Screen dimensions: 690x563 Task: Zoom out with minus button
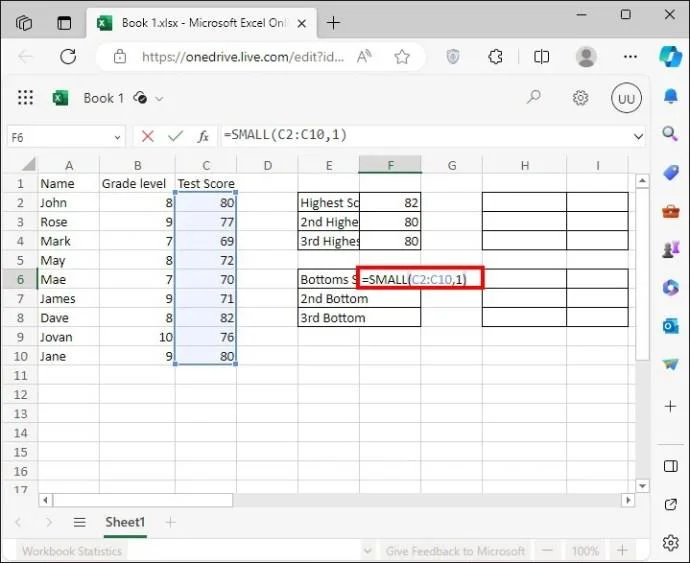pyautogui.click(x=547, y=551)
